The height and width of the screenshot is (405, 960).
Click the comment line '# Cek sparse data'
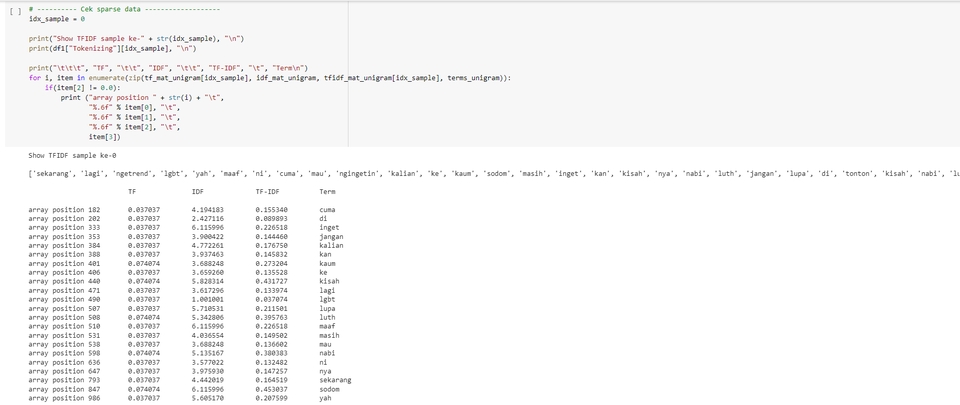(124, 9)
